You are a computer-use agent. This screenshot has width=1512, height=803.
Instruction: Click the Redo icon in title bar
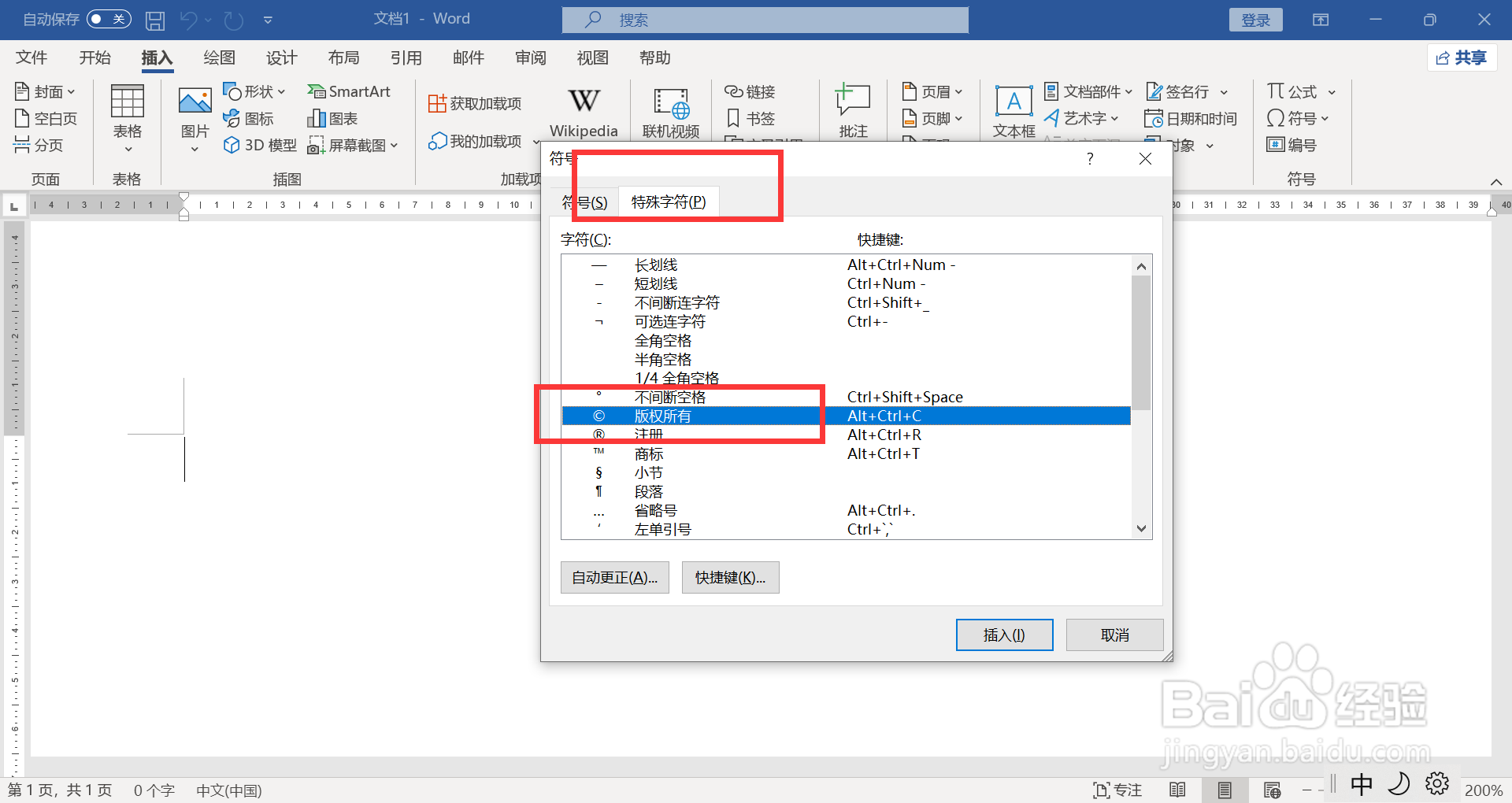click(x=234, y=20)
